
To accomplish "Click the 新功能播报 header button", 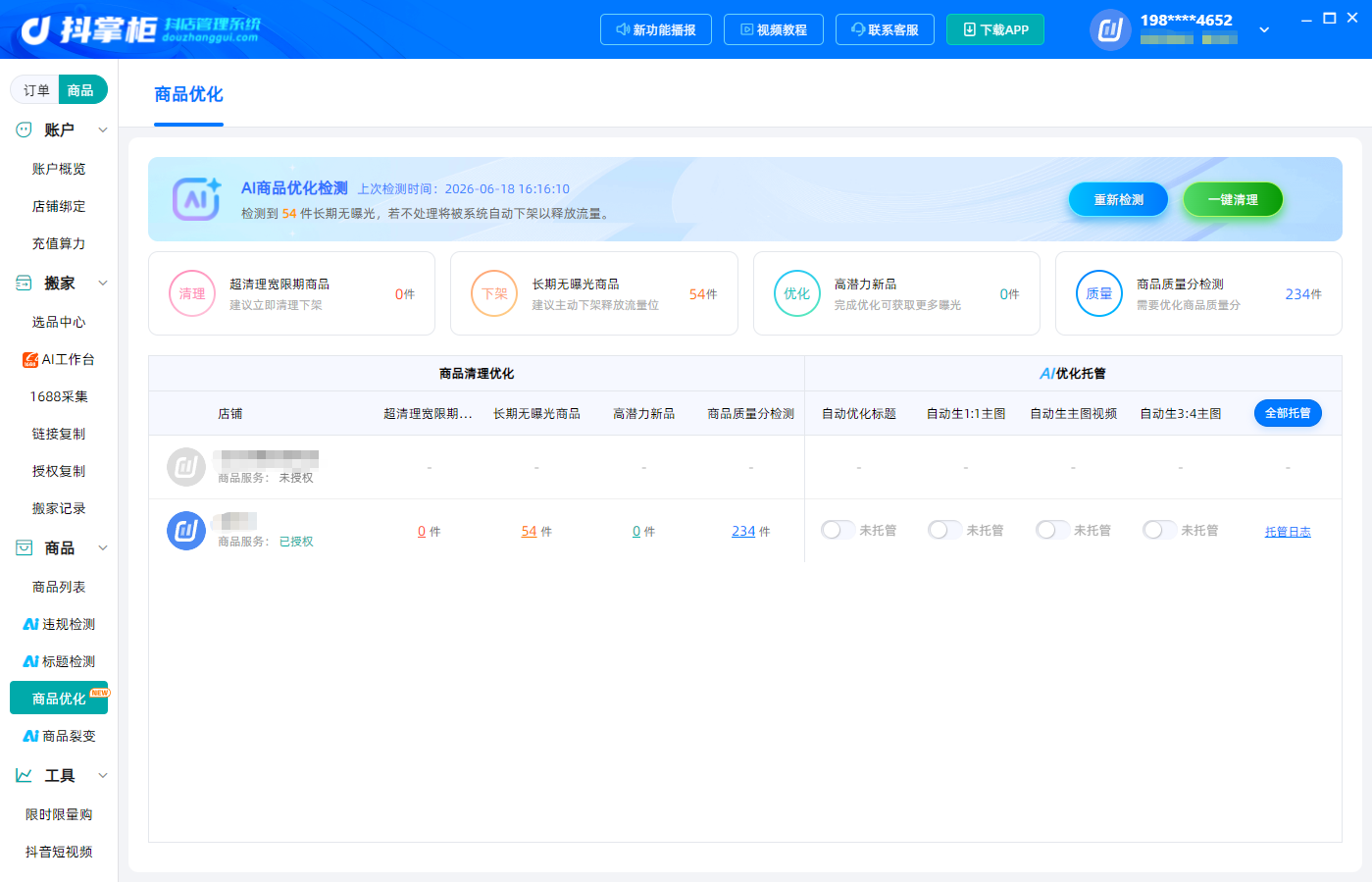I will 656,29.
